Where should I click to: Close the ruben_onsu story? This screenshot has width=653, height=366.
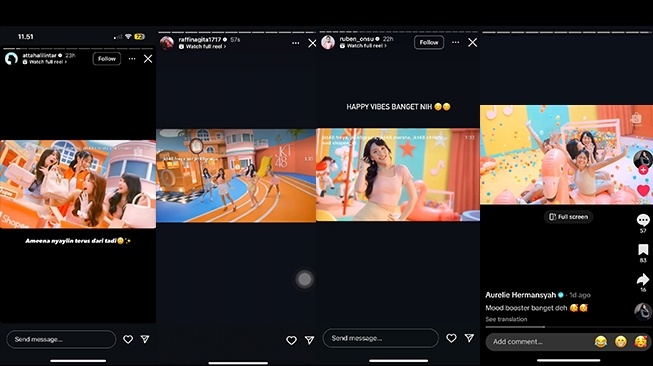pos(472,42)
